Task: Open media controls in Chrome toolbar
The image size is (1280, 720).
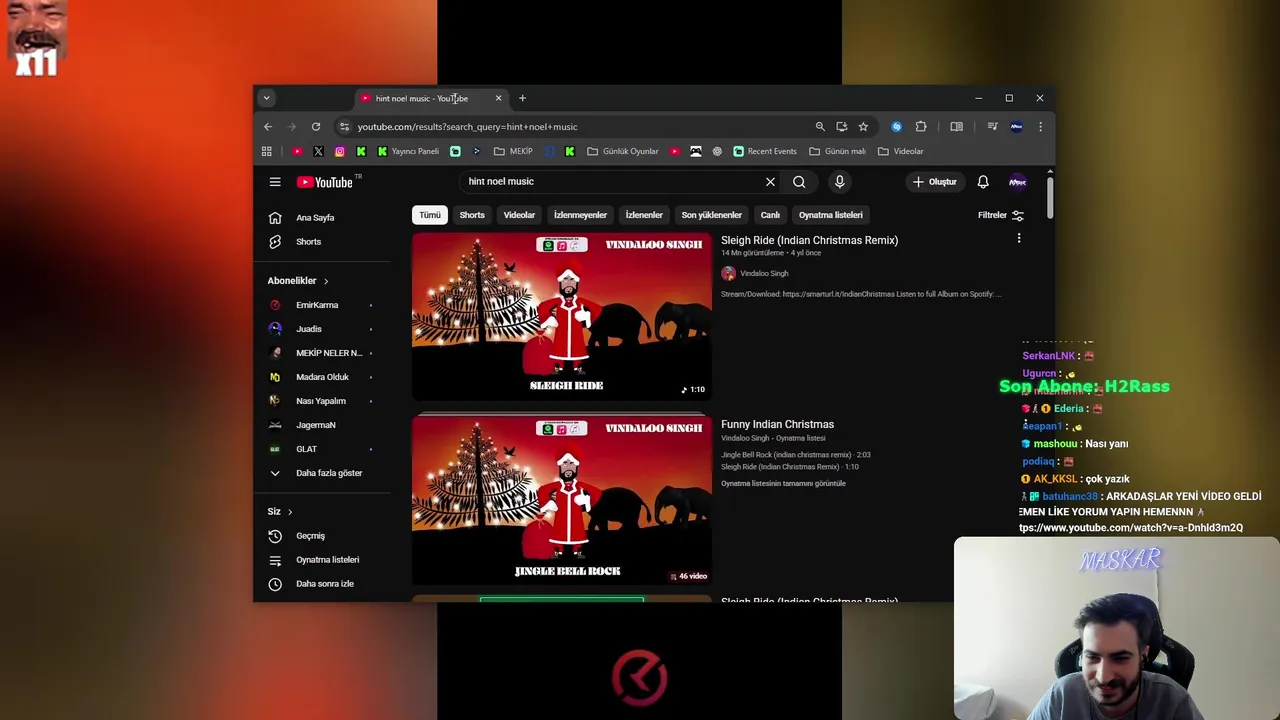Action: click(992, 127)
